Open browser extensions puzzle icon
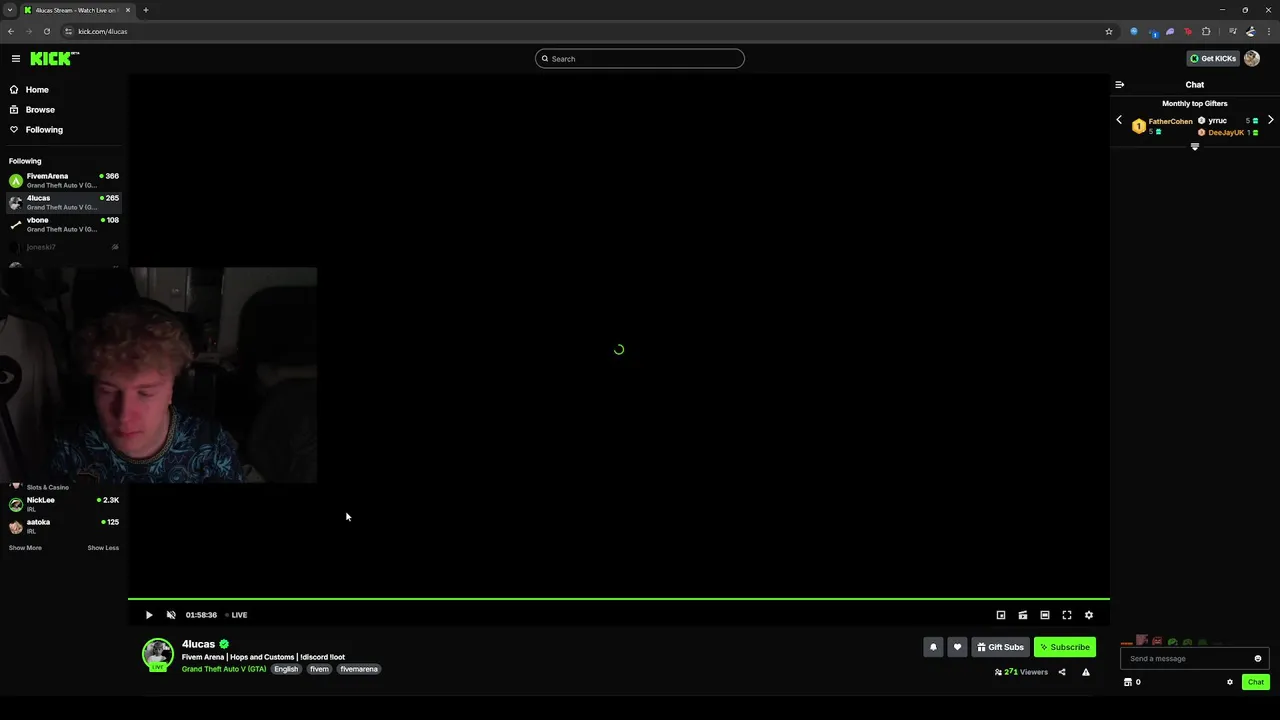Viewport: 1280px width, 720px height. tap(1206, 31)
